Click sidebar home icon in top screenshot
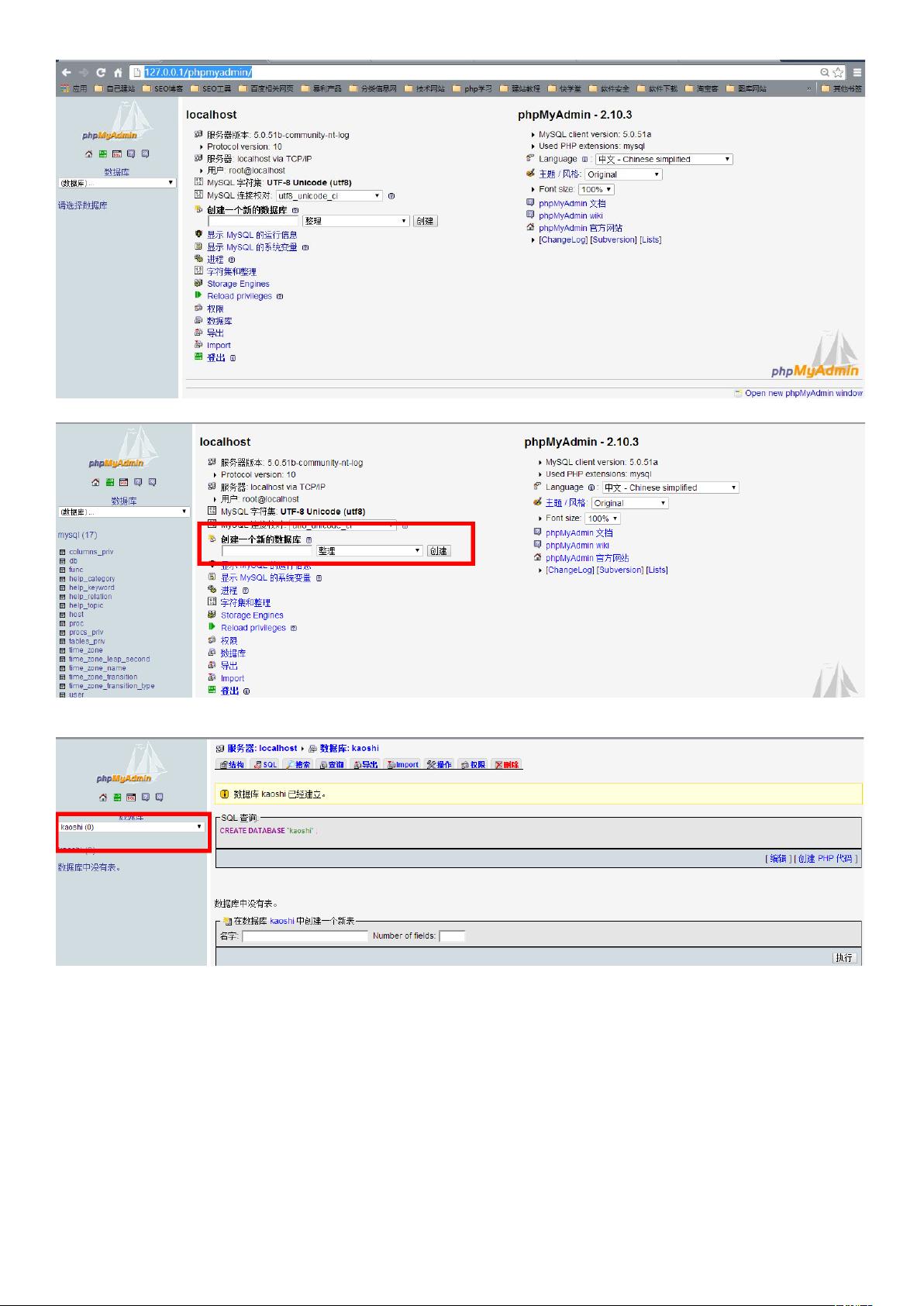924x1306 pixels. tap(89, 153)
